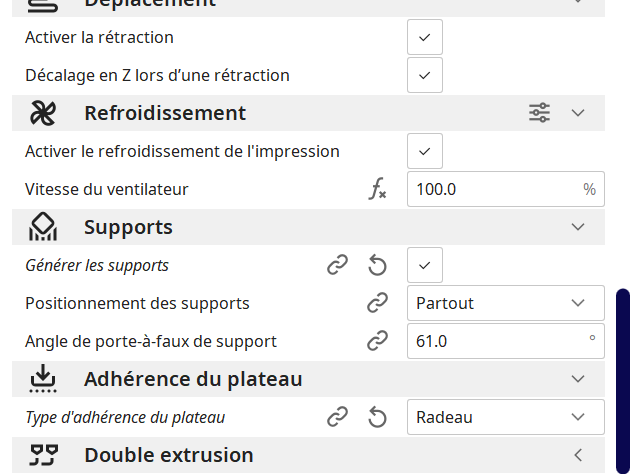Reset the Type d'adhérence du plateau setting
The height and width of the screenshot is (474, 639).
377,417
